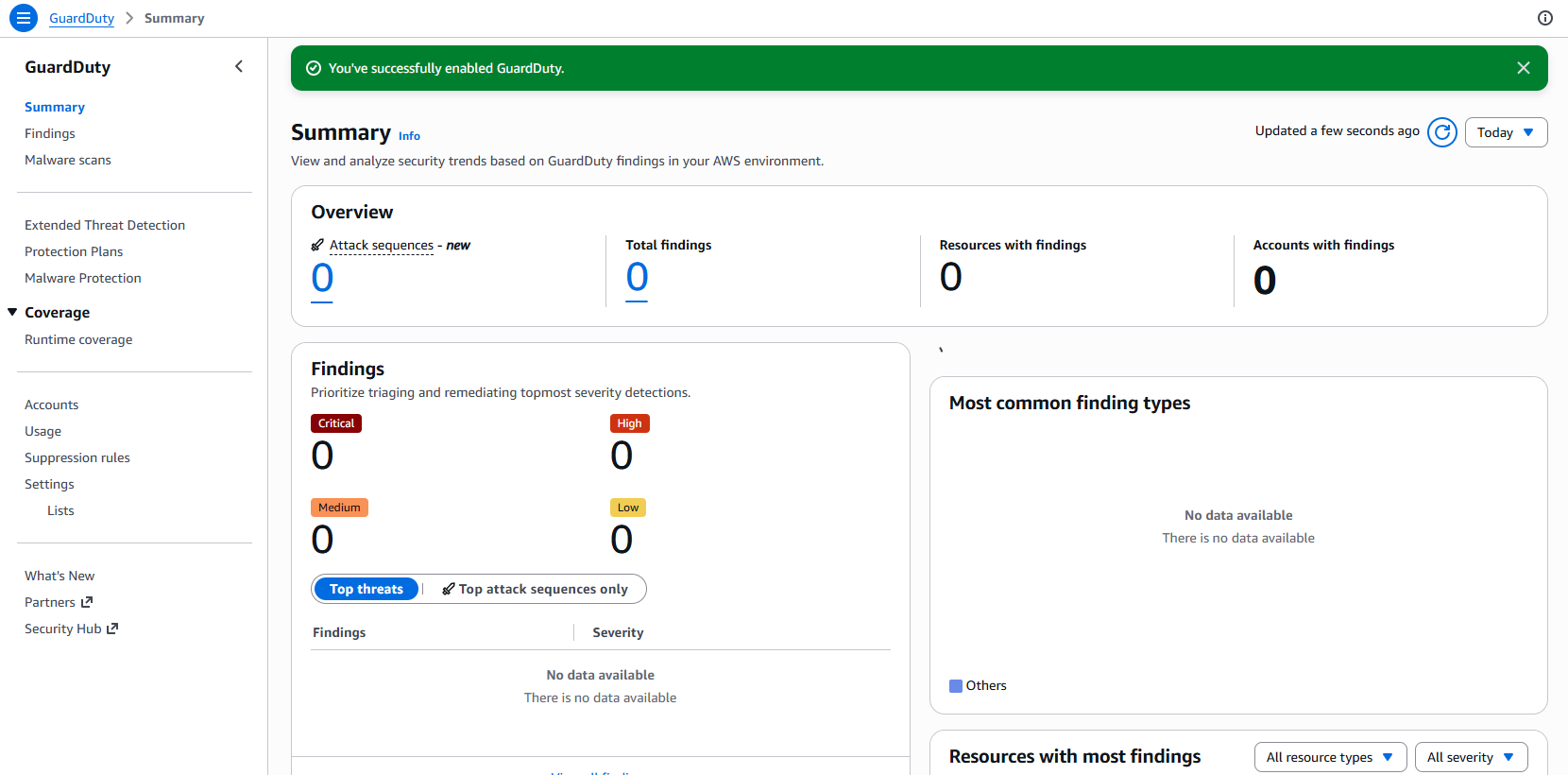Click the attack sequence icon in Overview
The height and width of the screenshot is (775, 1568).
click(x=317, y=245)
